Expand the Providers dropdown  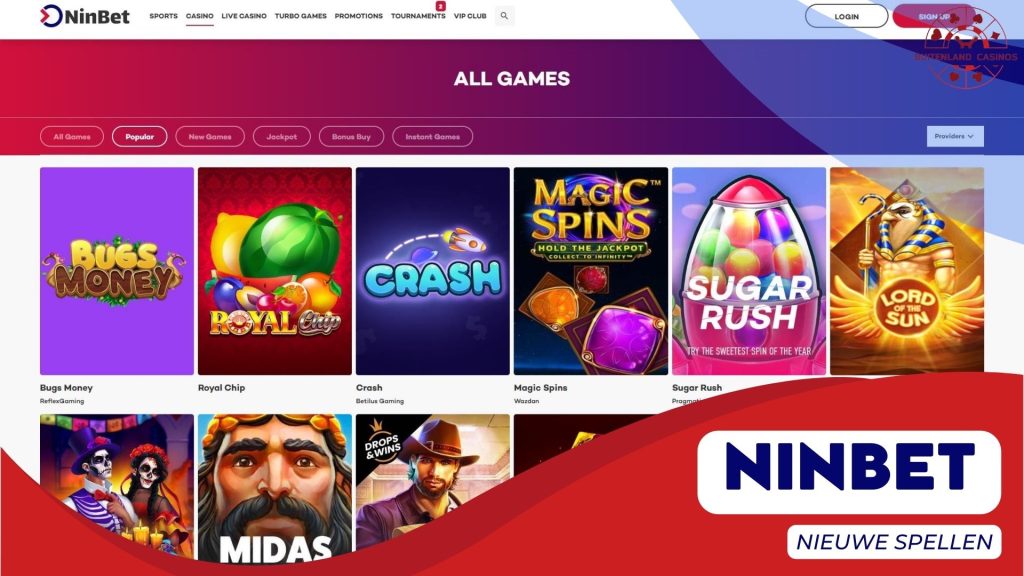pyautogui.click(x=955, y=136)
